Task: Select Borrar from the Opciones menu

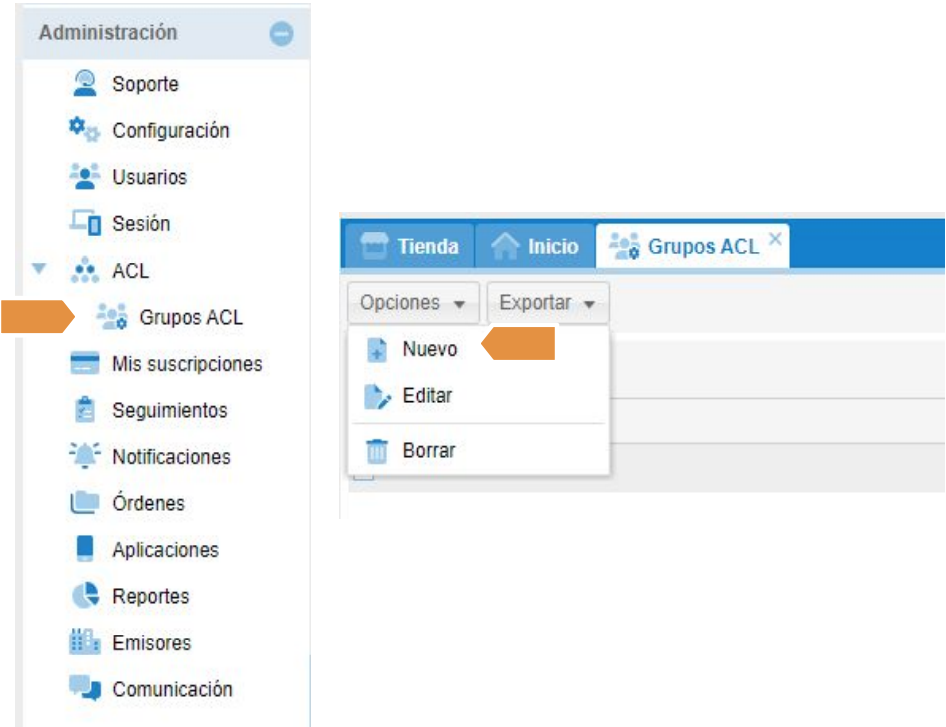Action: [428, 451]
